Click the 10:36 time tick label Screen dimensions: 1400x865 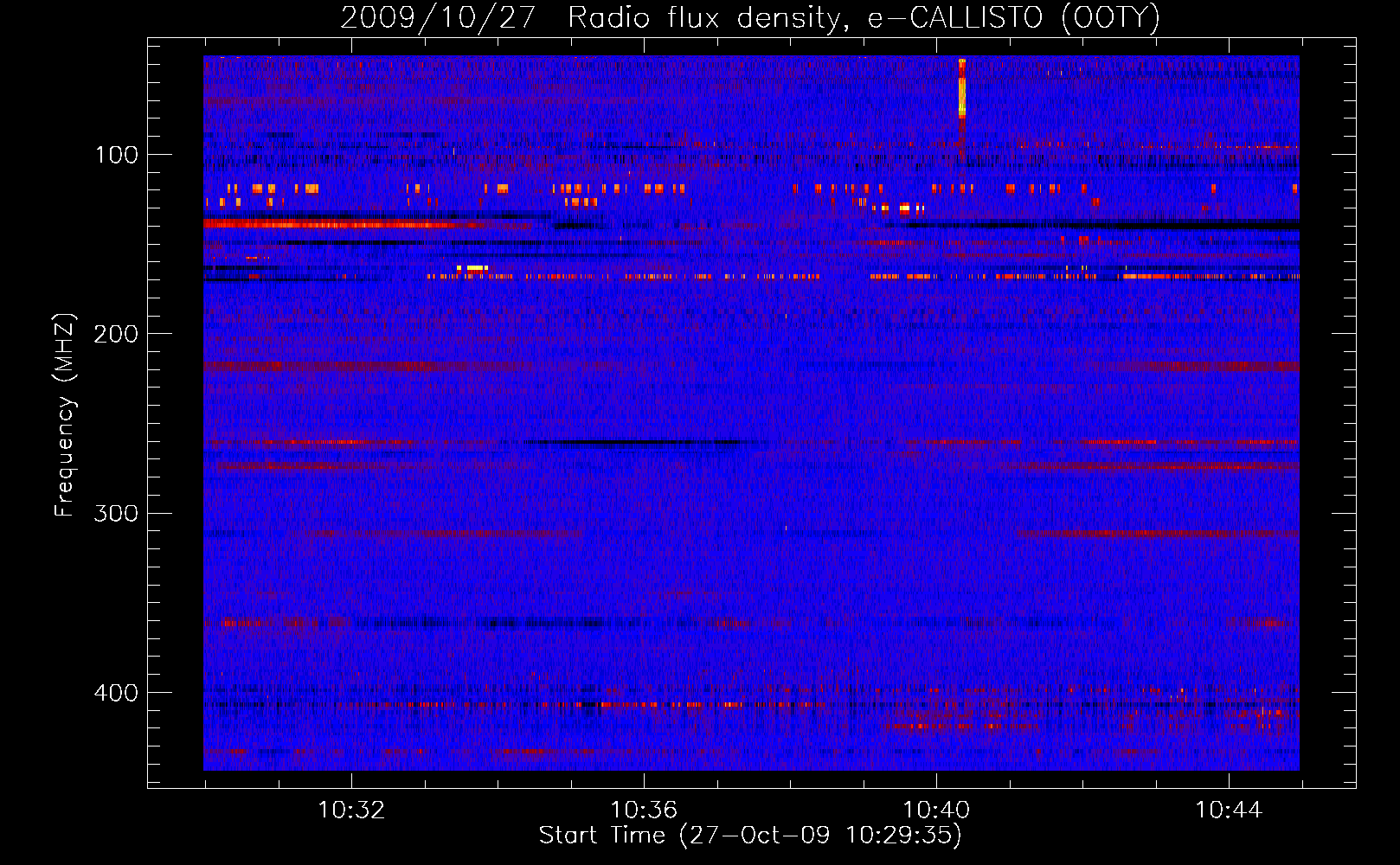(x=644, y=811)
